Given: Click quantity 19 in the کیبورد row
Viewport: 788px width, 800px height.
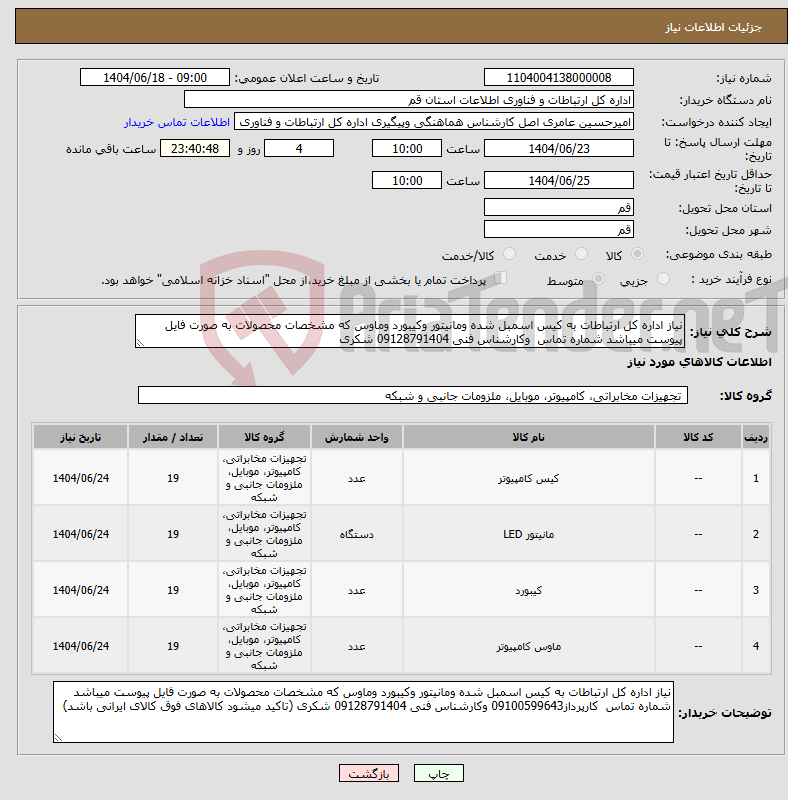Looking at the screenshot, I should click(173, 590).
